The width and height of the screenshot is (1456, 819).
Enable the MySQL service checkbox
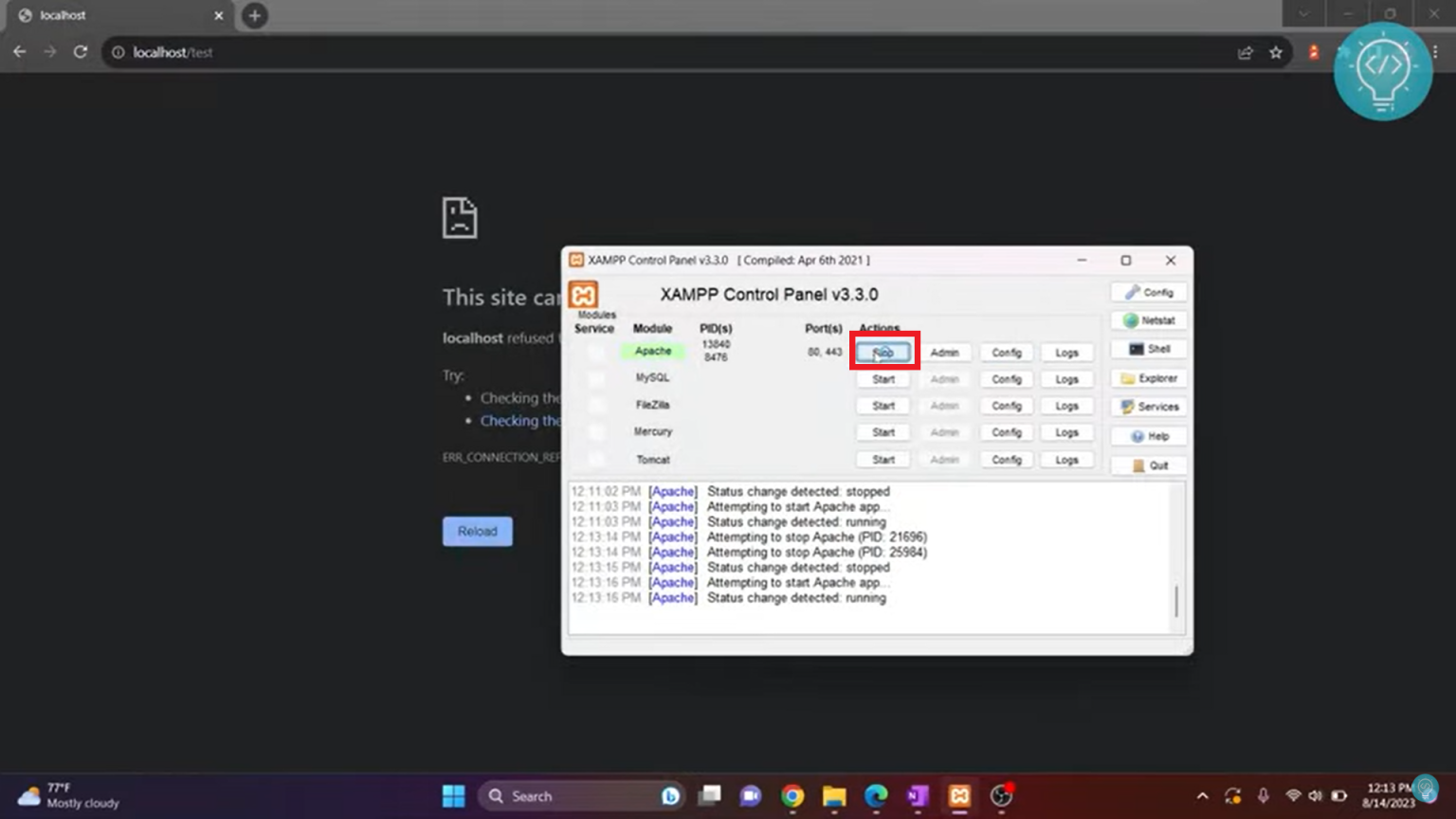(595, 377)
